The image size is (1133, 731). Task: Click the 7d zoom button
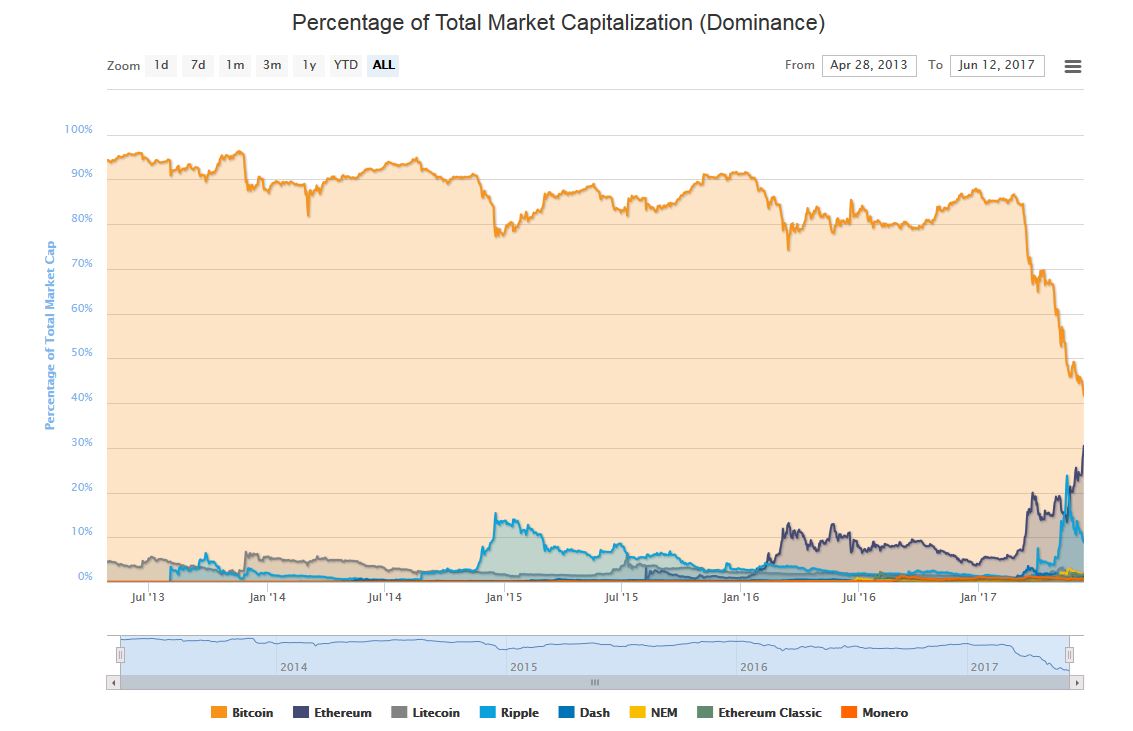coord(197,65)
